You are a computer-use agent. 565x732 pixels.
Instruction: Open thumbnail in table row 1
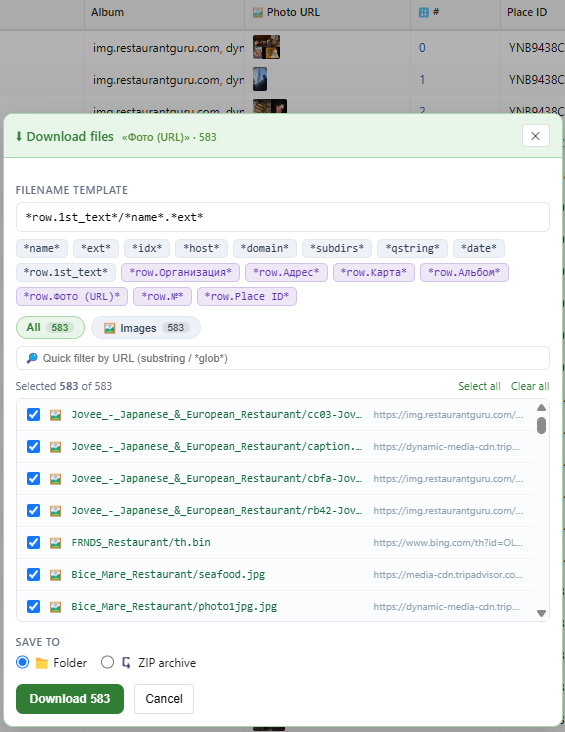coord(260,79)
